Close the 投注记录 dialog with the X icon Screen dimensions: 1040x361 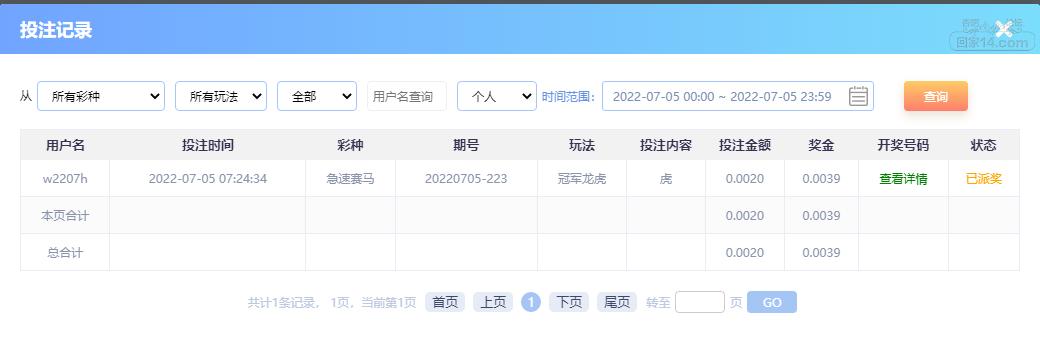1004,29
